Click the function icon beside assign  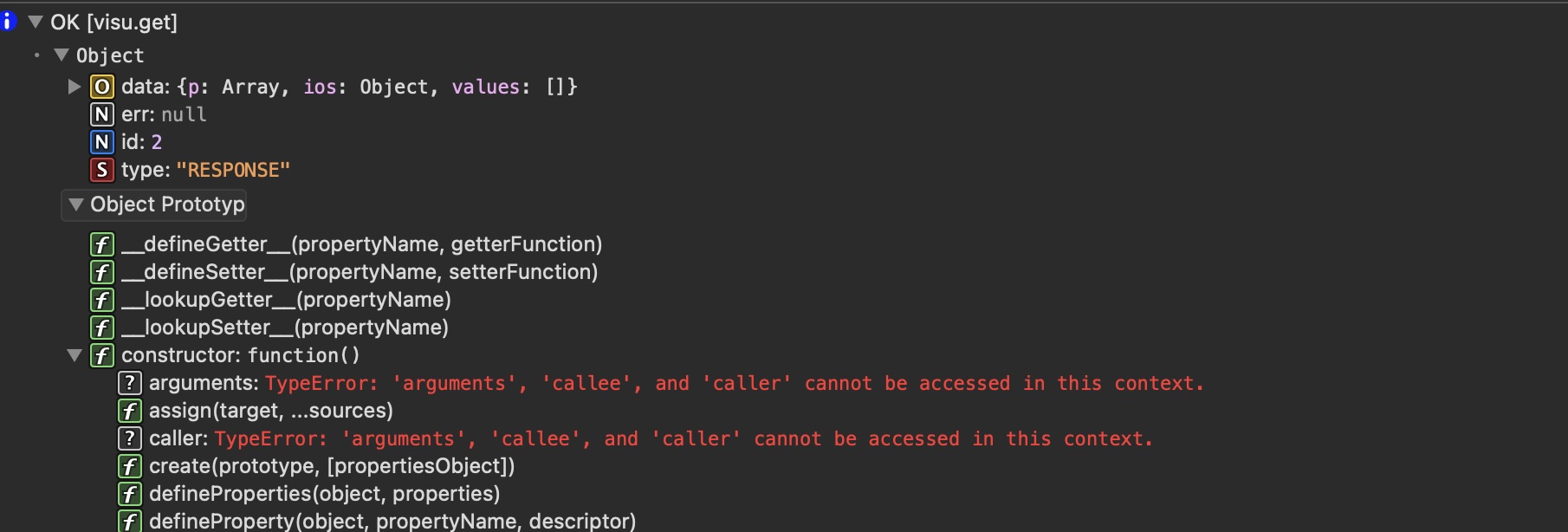(129, 411)
